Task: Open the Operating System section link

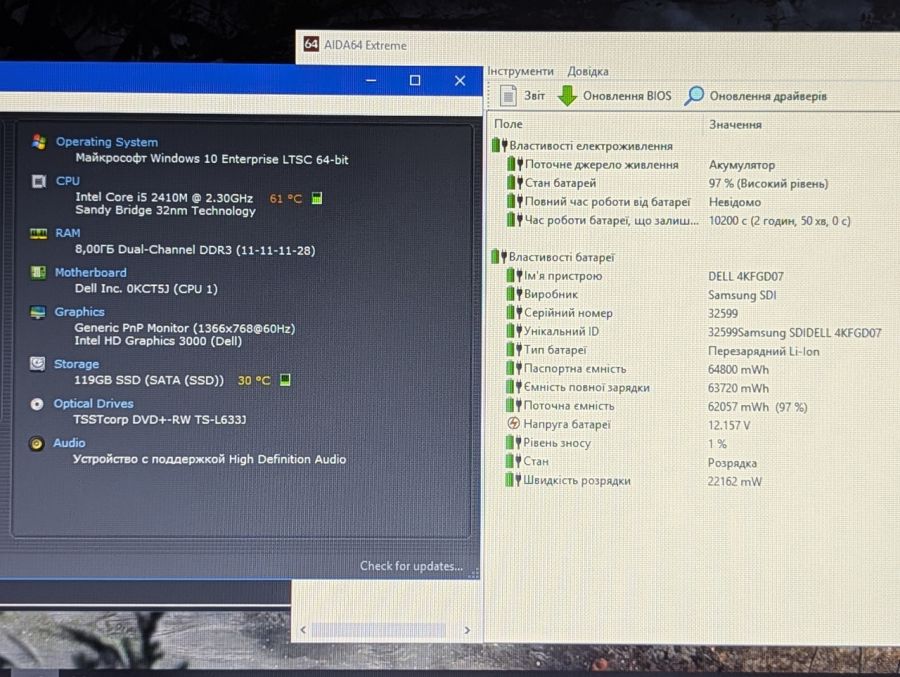Action: coord(107,142)
